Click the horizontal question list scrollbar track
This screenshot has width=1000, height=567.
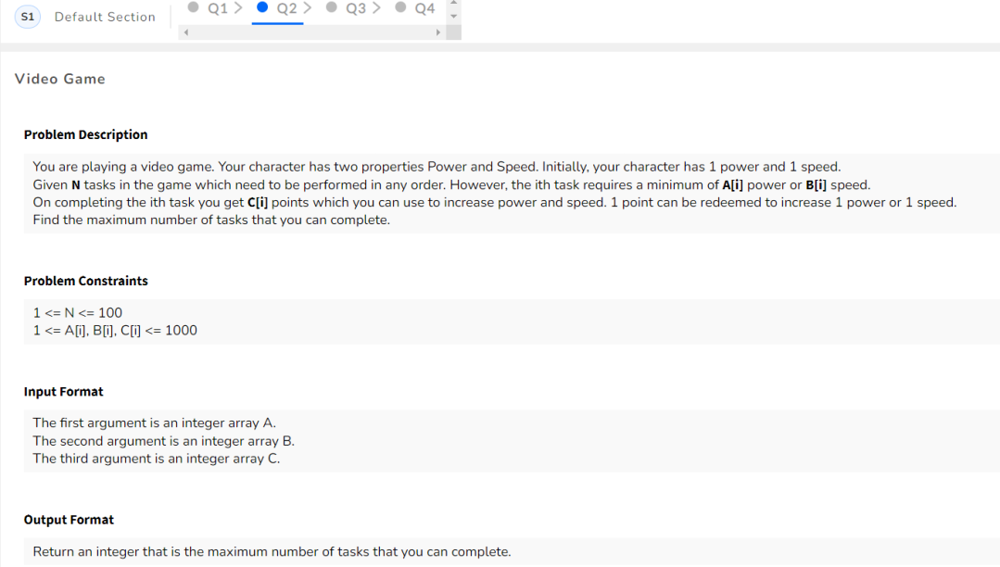pyautogui.click(x=312, y=32)
